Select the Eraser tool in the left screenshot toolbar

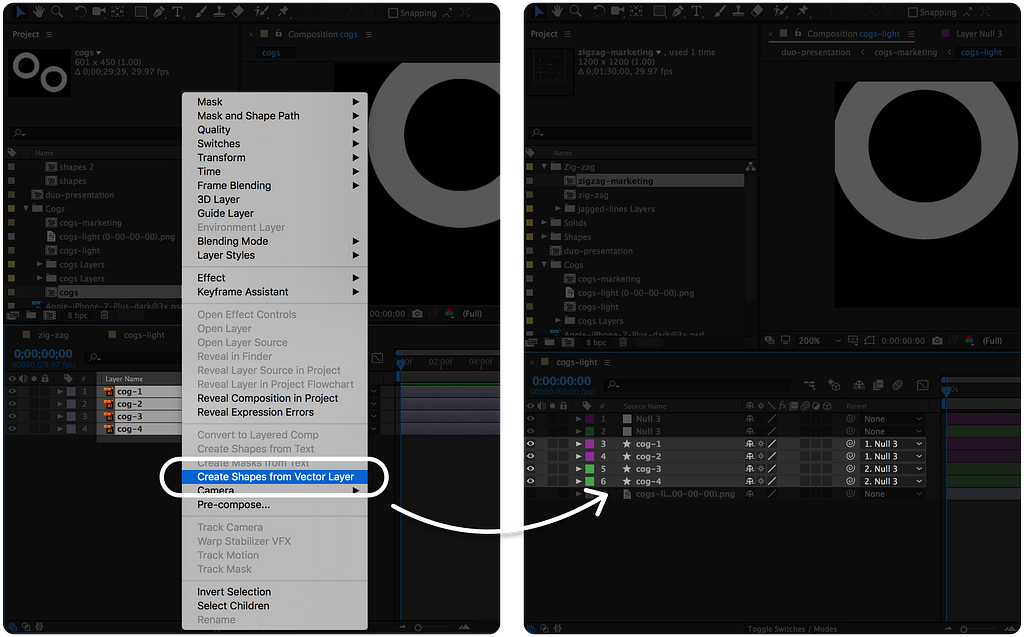point(238,12)
